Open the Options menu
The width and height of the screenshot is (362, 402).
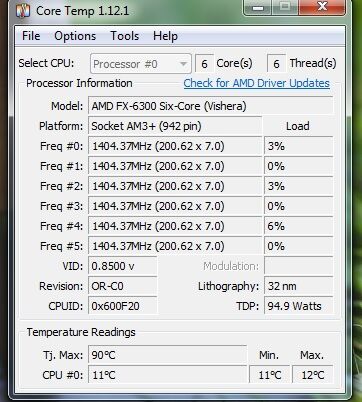(x=75, y=36)
